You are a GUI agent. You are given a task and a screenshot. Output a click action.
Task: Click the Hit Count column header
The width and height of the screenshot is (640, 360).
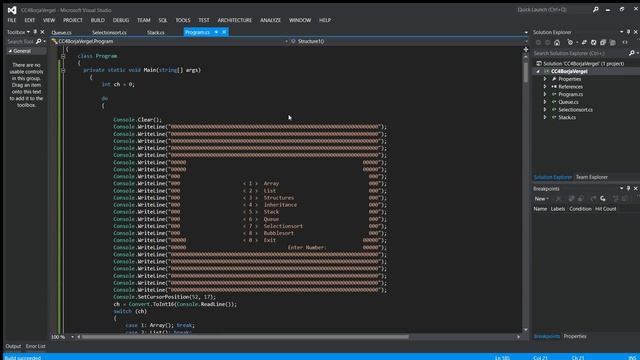pos(606,209)
